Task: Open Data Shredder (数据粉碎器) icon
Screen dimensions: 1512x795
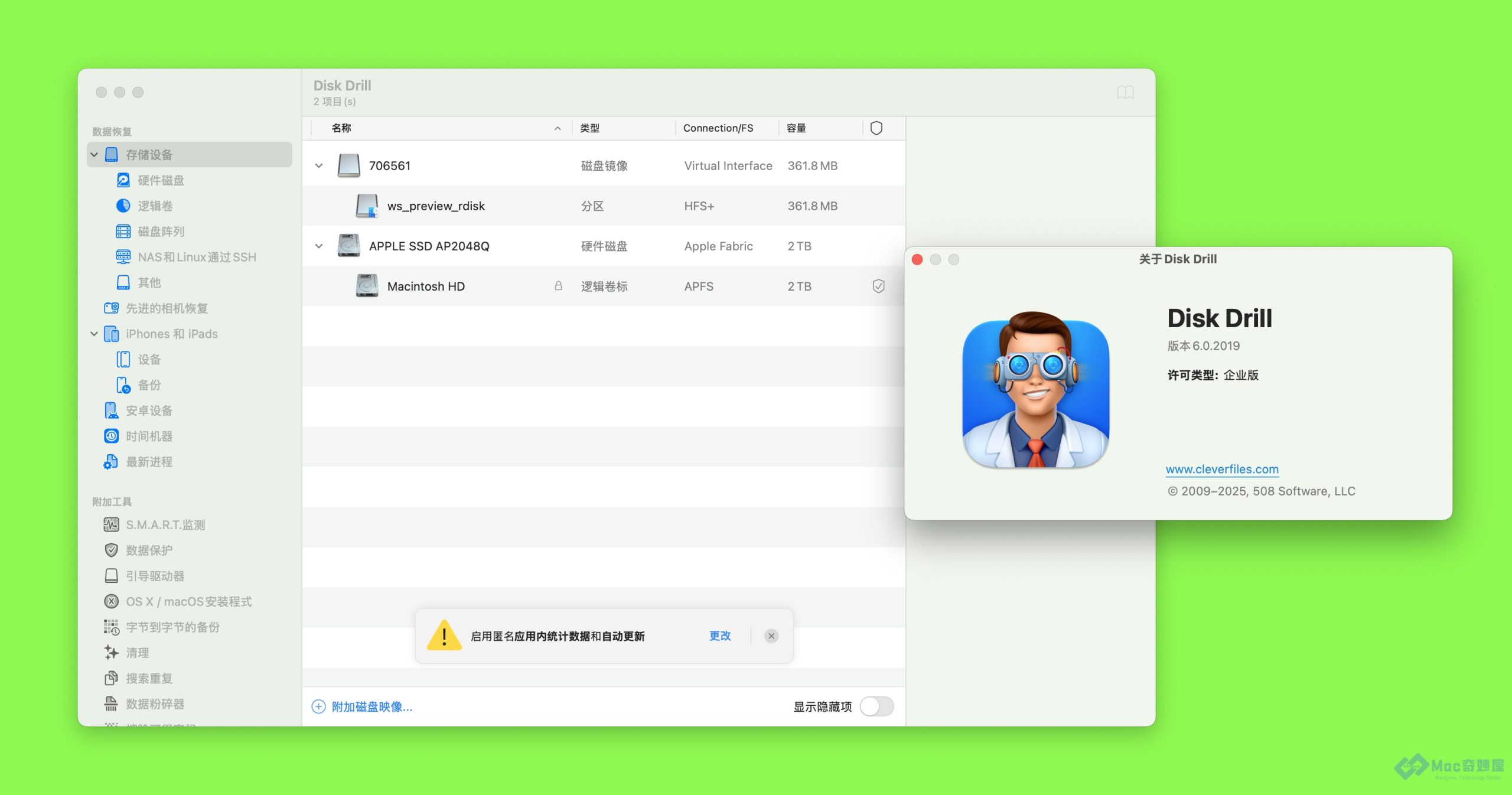Action: pos(111,703)
